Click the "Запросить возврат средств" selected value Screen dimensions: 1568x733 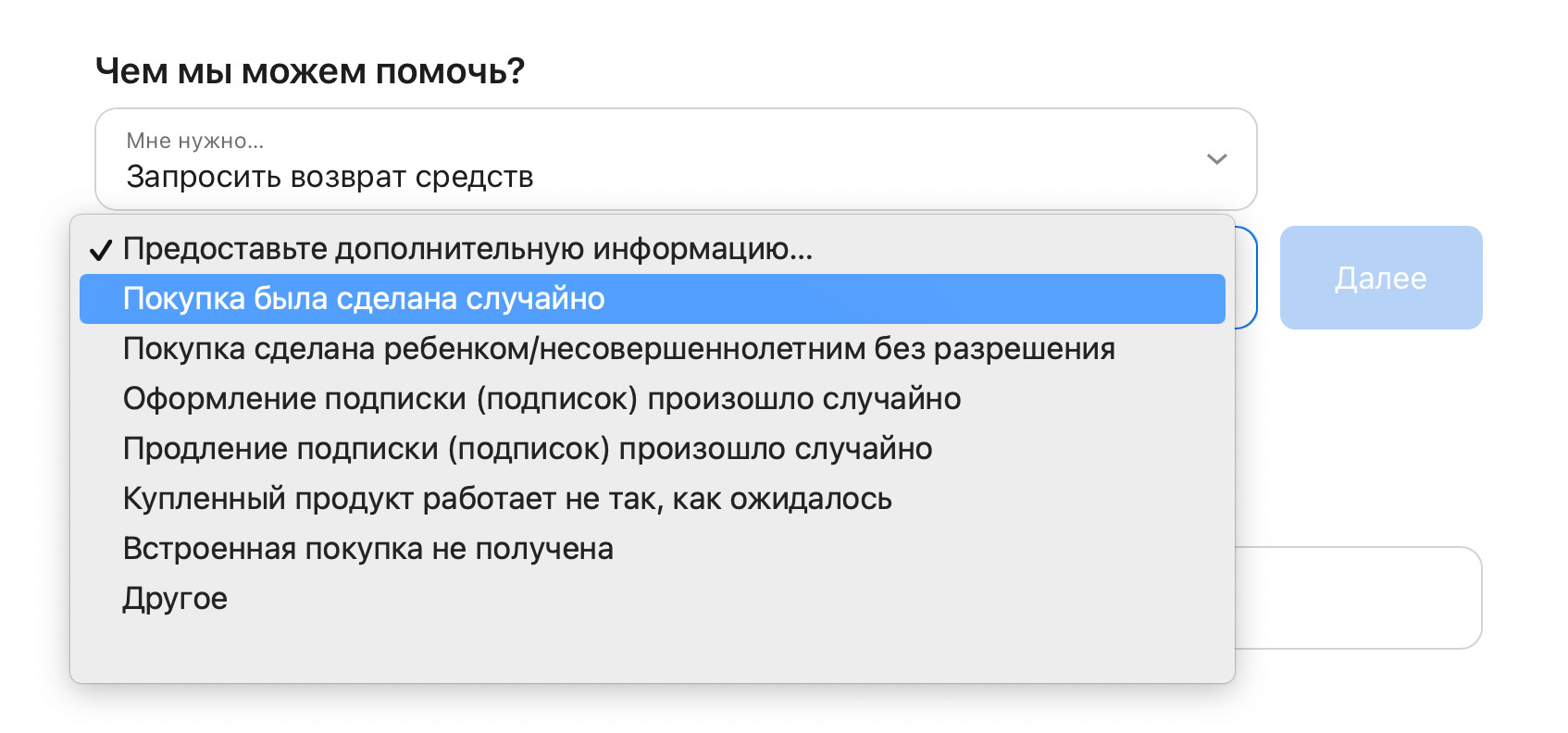pos(330,177)
